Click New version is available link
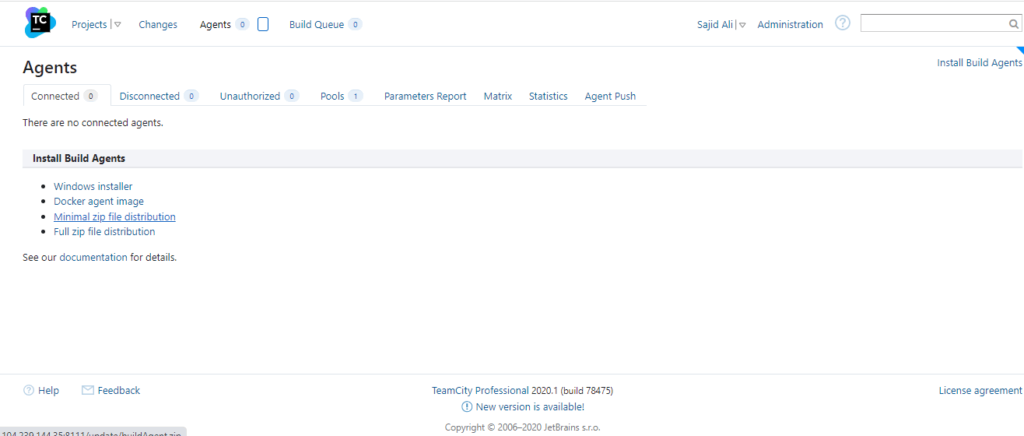Viewport: 1024px width, 436px height. coord(530,407)
